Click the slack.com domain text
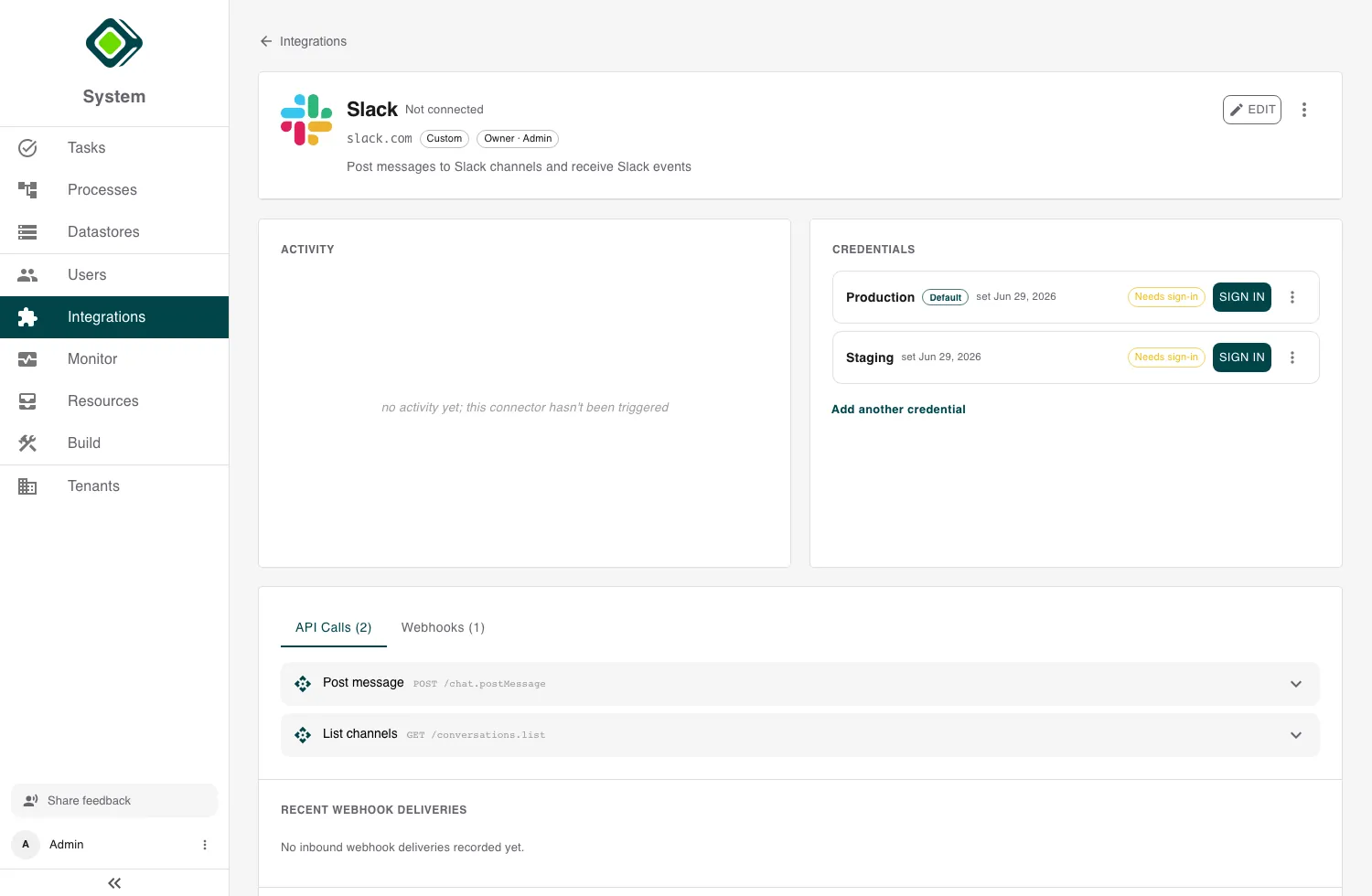Image resolution: width=1372 pixels, height=896 pixels. (x=380, y=139)
